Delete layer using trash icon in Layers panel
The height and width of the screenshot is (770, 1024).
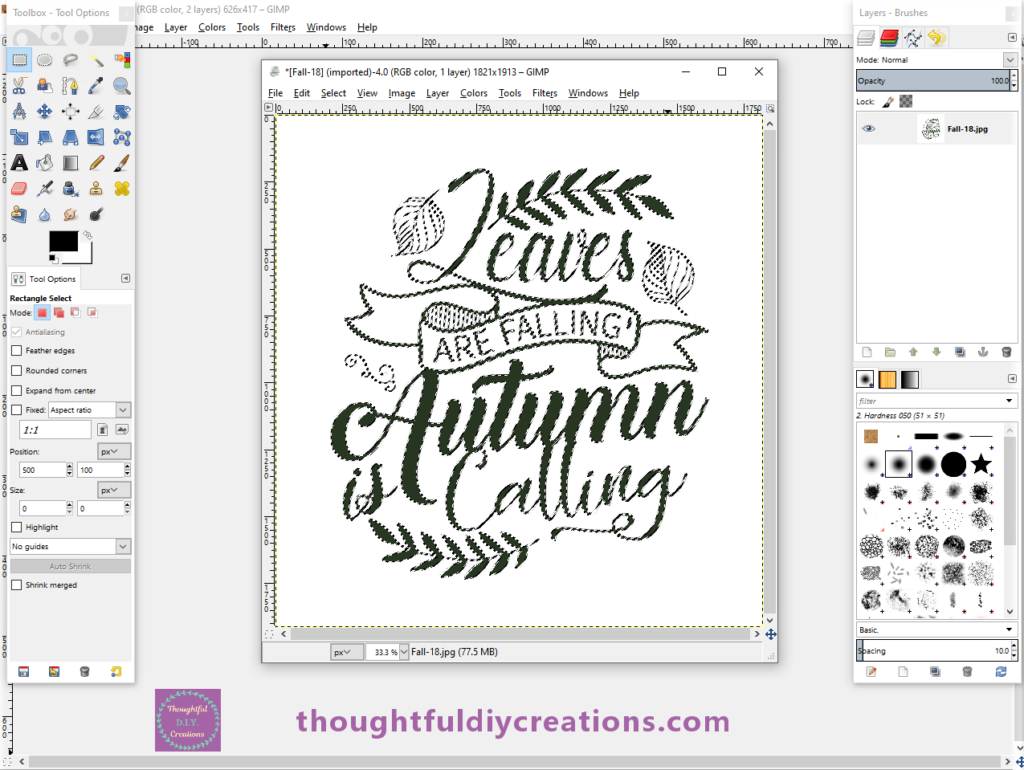coord(1006,352)
